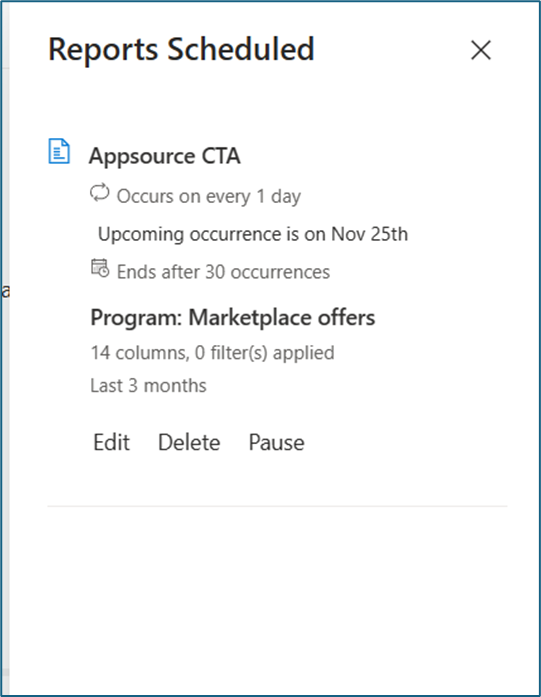The height and width of the screenshot is (697, 541).
Task: Select the Appsource CTA report title
Action: (164, 156)
